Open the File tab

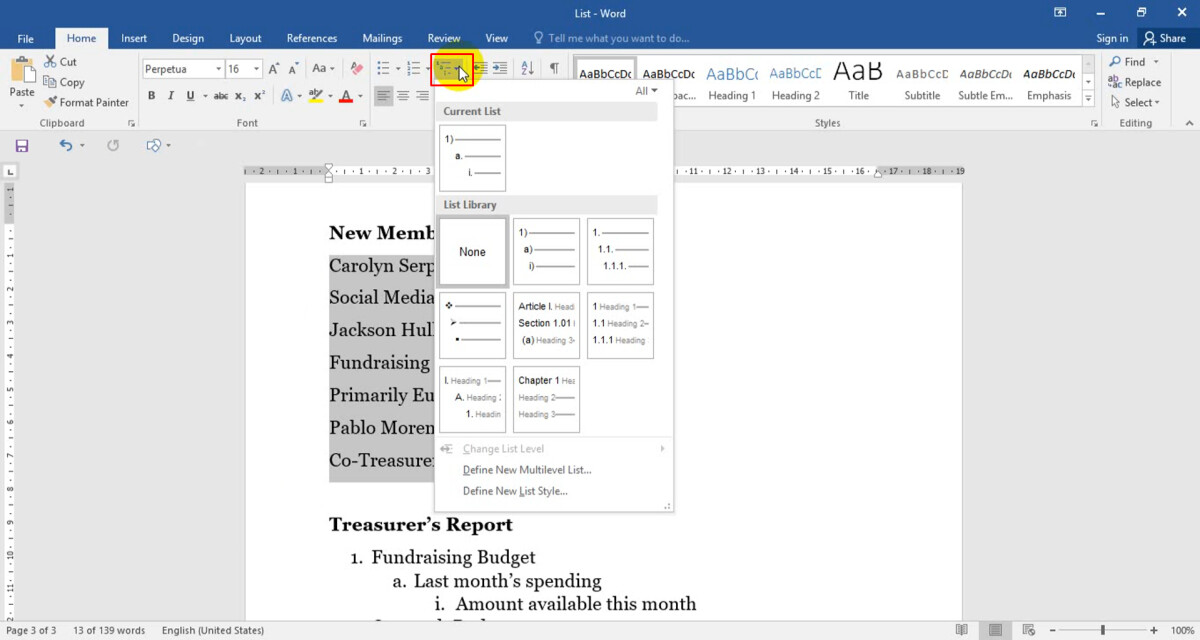coord(26,38)
